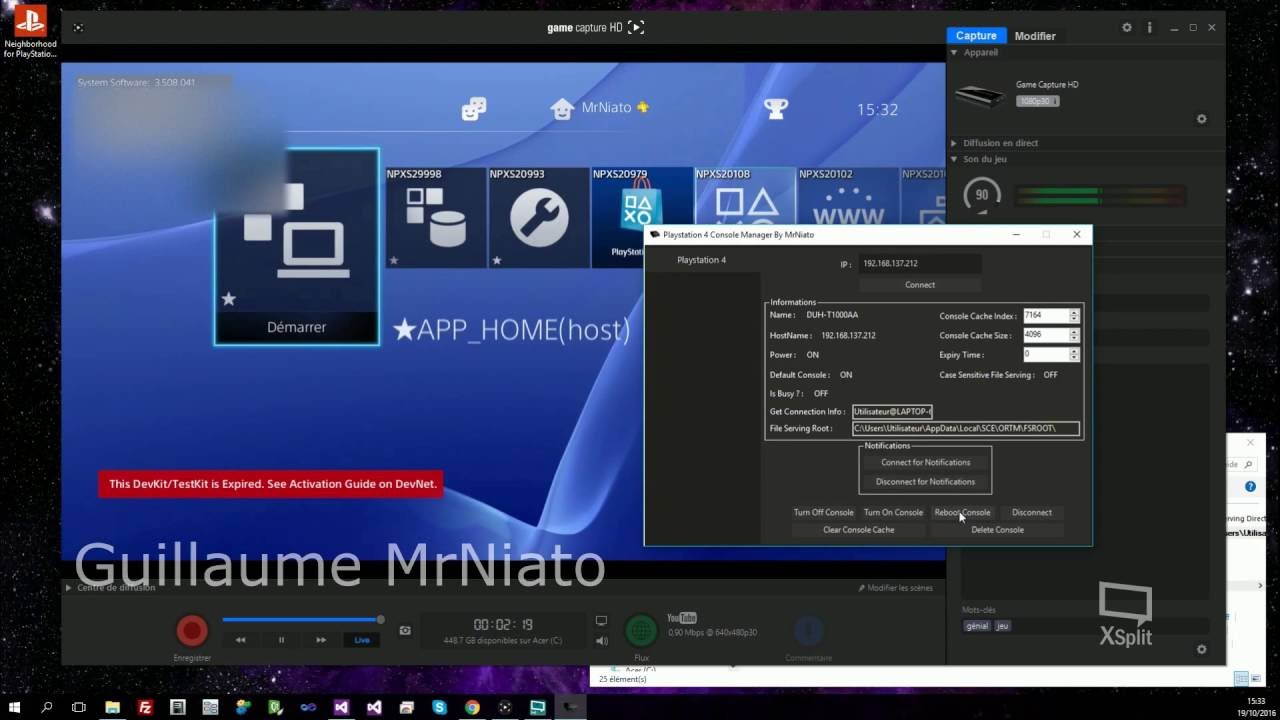
Task: Open the settings gear beside the keyword tags
Action: point(1201,649)
